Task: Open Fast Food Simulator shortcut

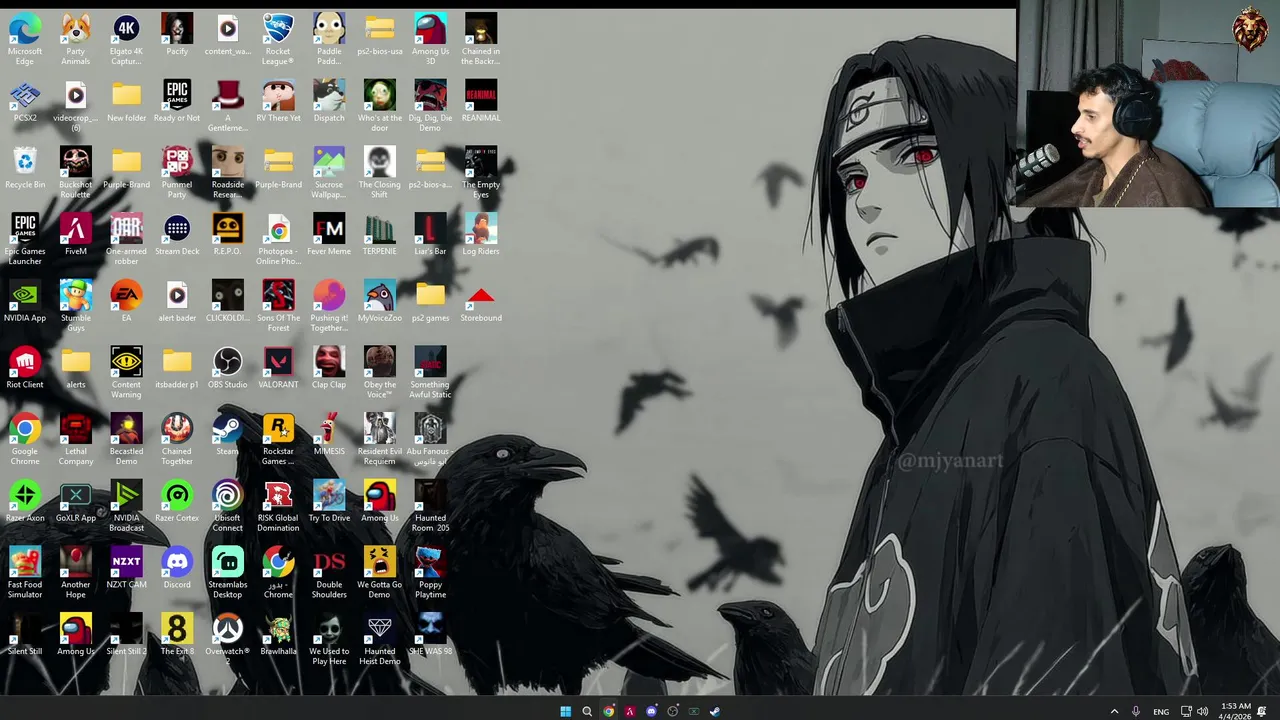Action: click(x=25, y=573)
